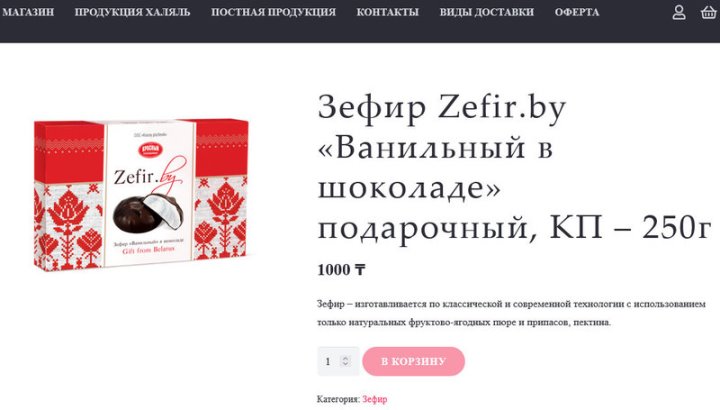Click the chocolate zefir picture on box
Screen dimensions: 720x410
(149, 213)
